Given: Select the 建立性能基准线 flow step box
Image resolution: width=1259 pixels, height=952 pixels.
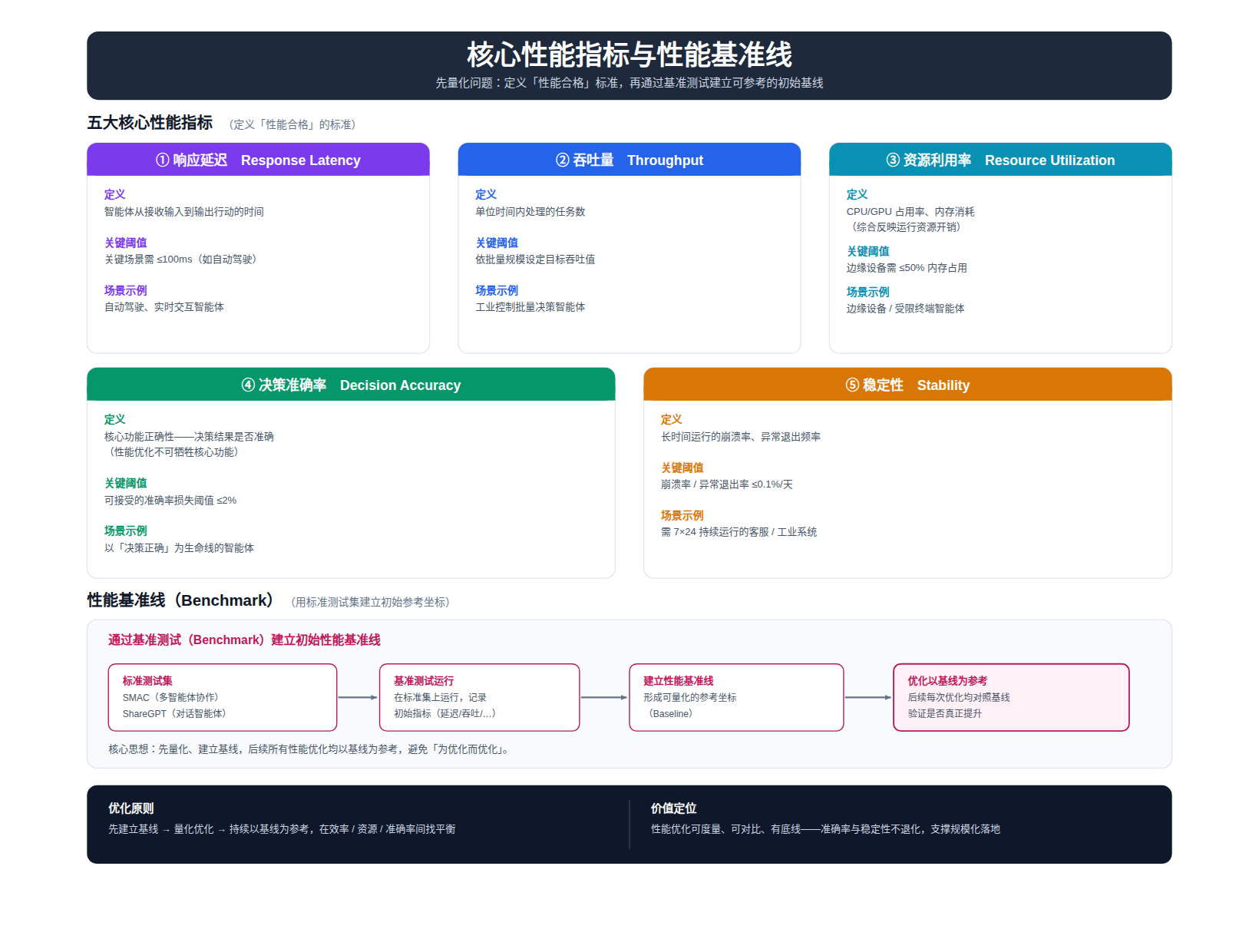Looking at the screenshot, I should click(736, 697).
